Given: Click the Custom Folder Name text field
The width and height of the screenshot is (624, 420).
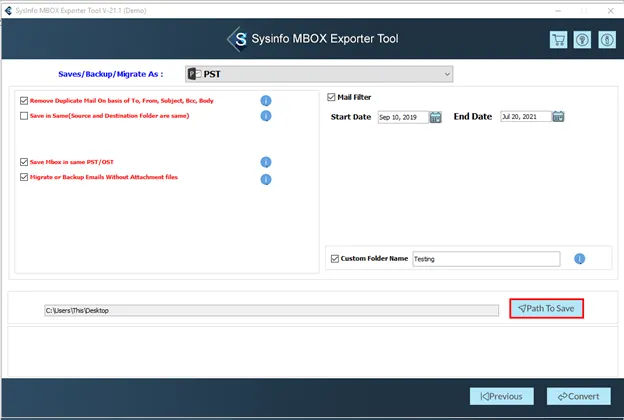Looking at the screenshot, I should [x=486, y=259].
